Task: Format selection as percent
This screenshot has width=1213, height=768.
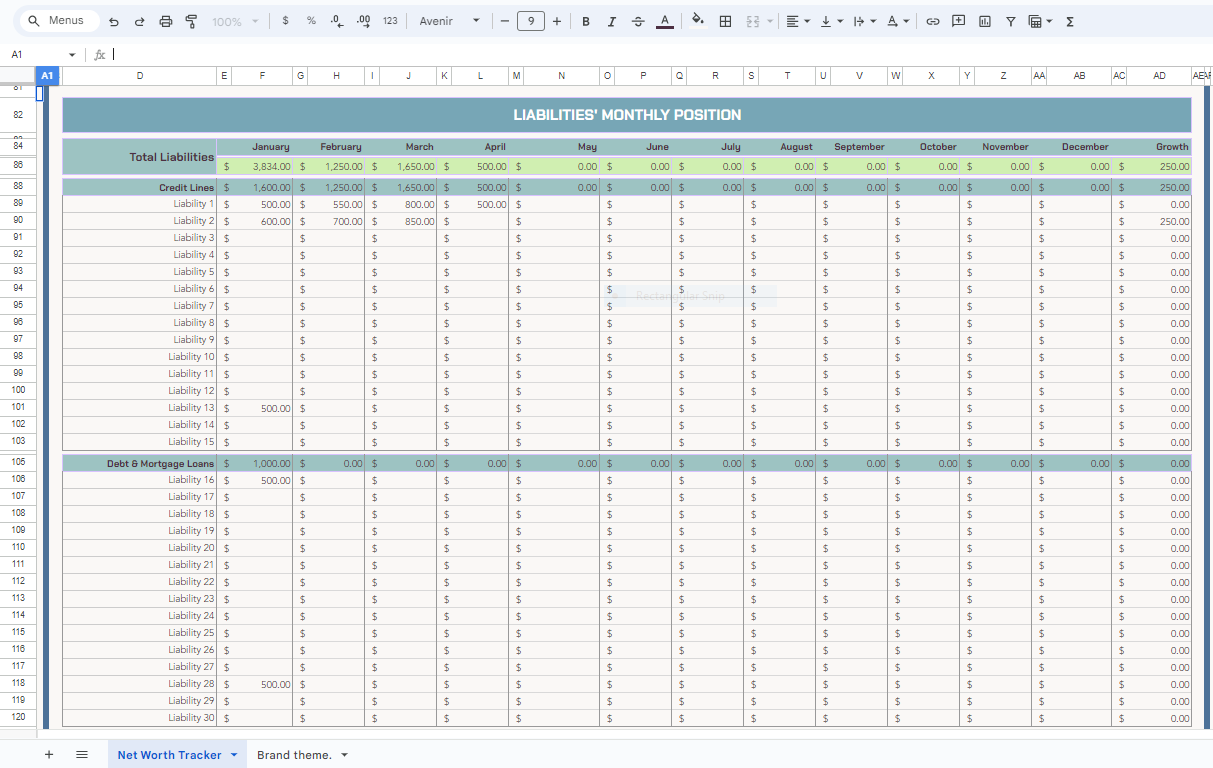Action: coord(309,20)
